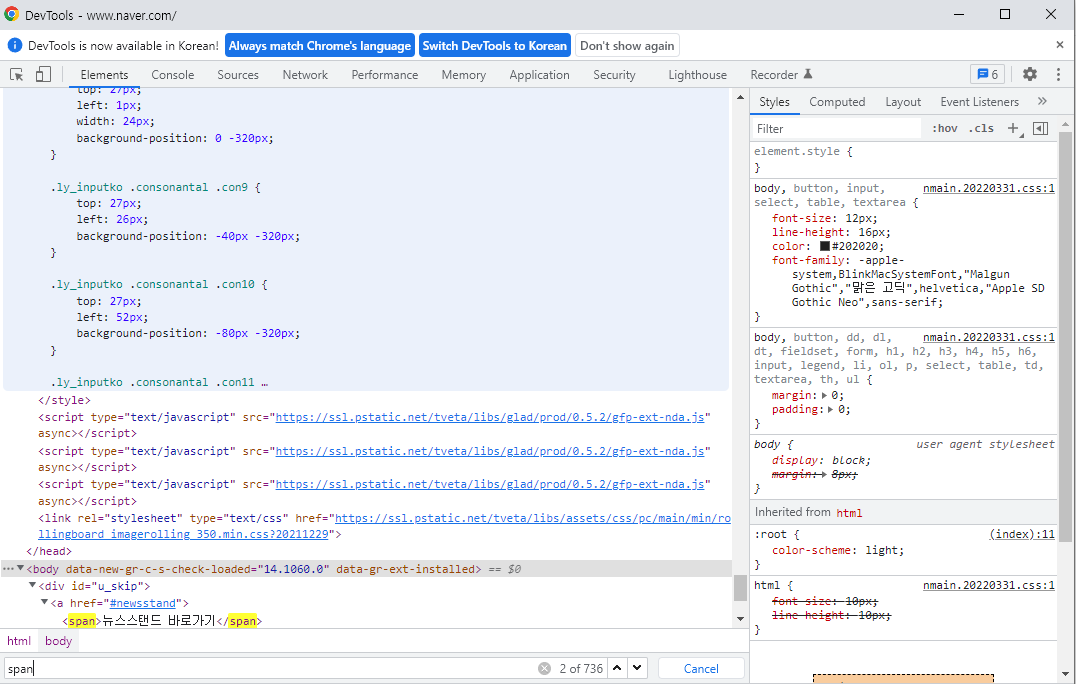The image size is (1076, 684).
Task: Expand margin shorthand in the body rule
Action: tap(824, 395)
